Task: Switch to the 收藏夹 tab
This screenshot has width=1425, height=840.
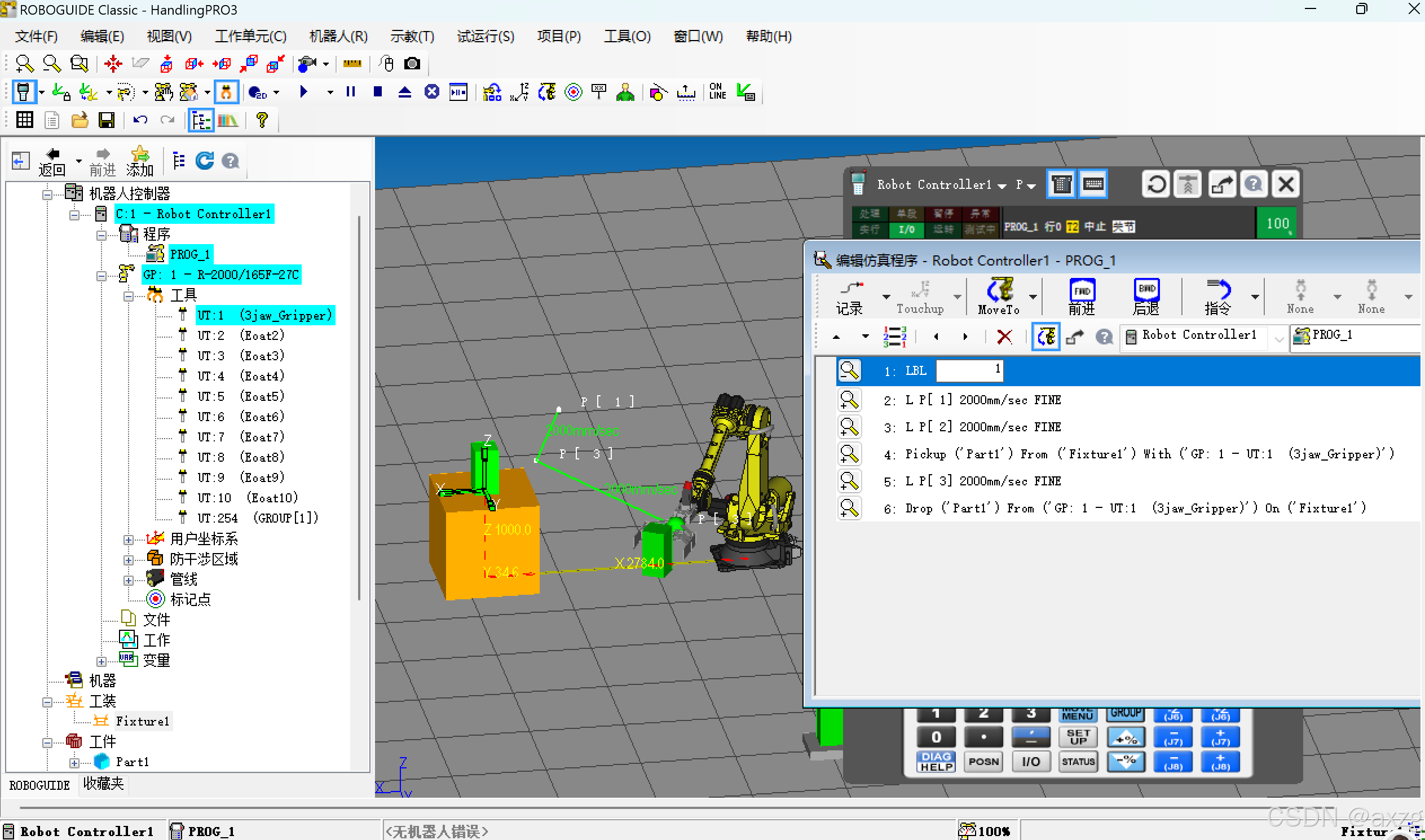Action: click(x=103, y=784)
